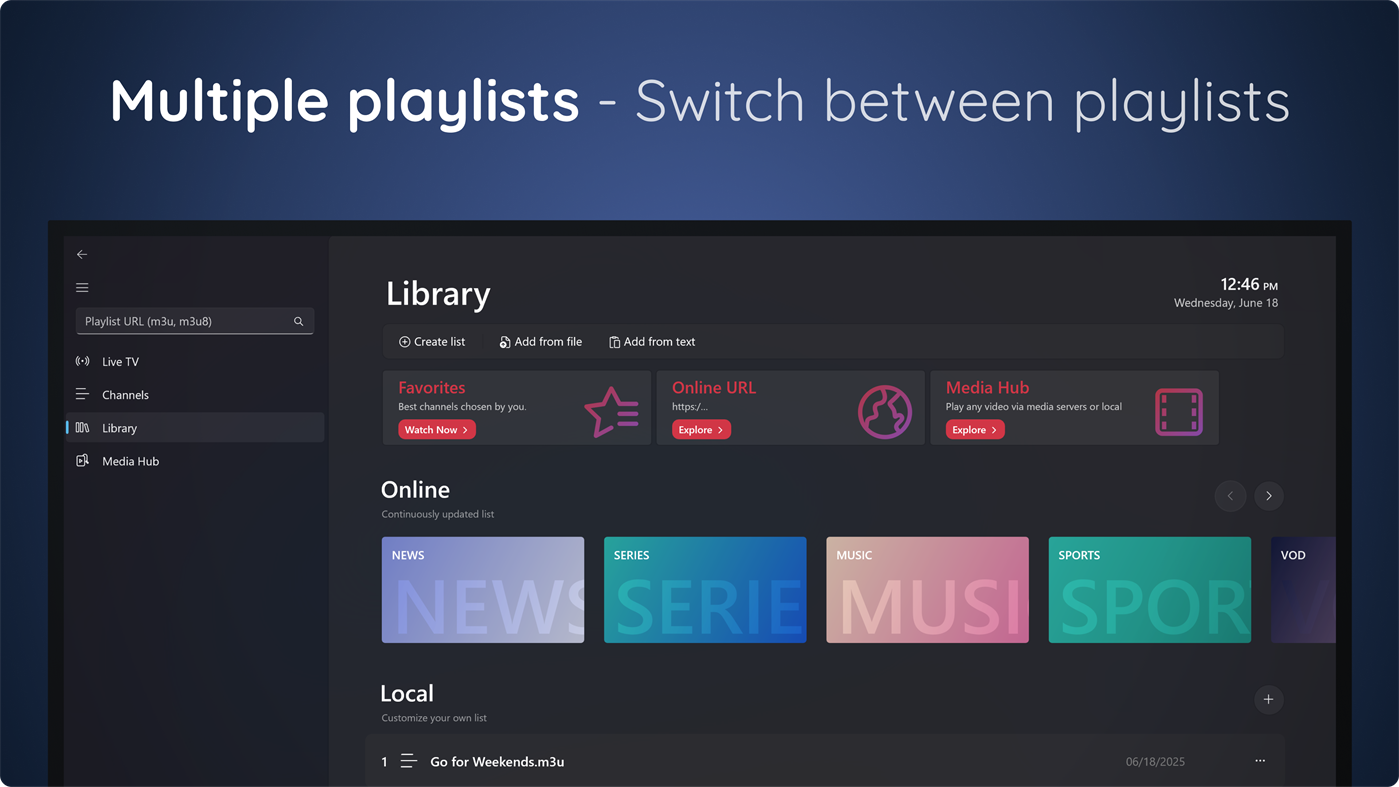Click the back arrow at the top left

coord(82,254)
